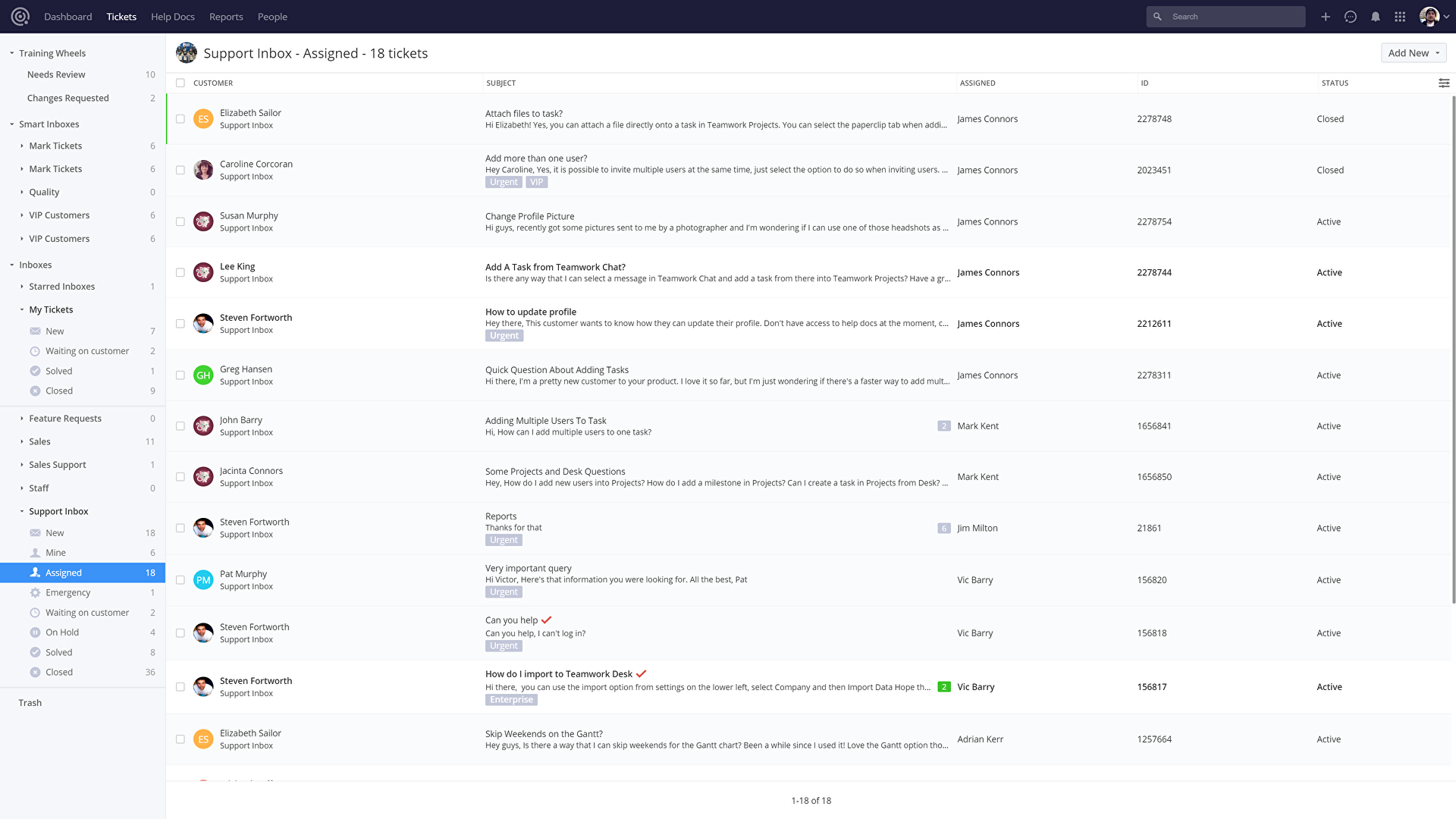
Task: Click the plus icon in top bar
Action: [1326, 17]
